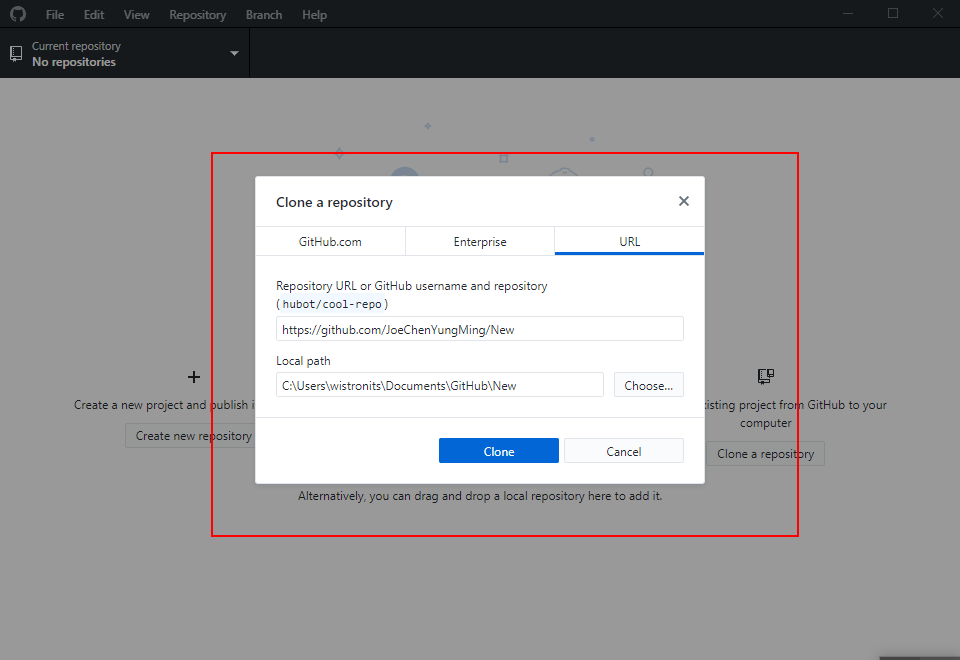This screenshot has height=660, width=960.
Task: Click Clone a repository button in background
Action: (765, 454)
